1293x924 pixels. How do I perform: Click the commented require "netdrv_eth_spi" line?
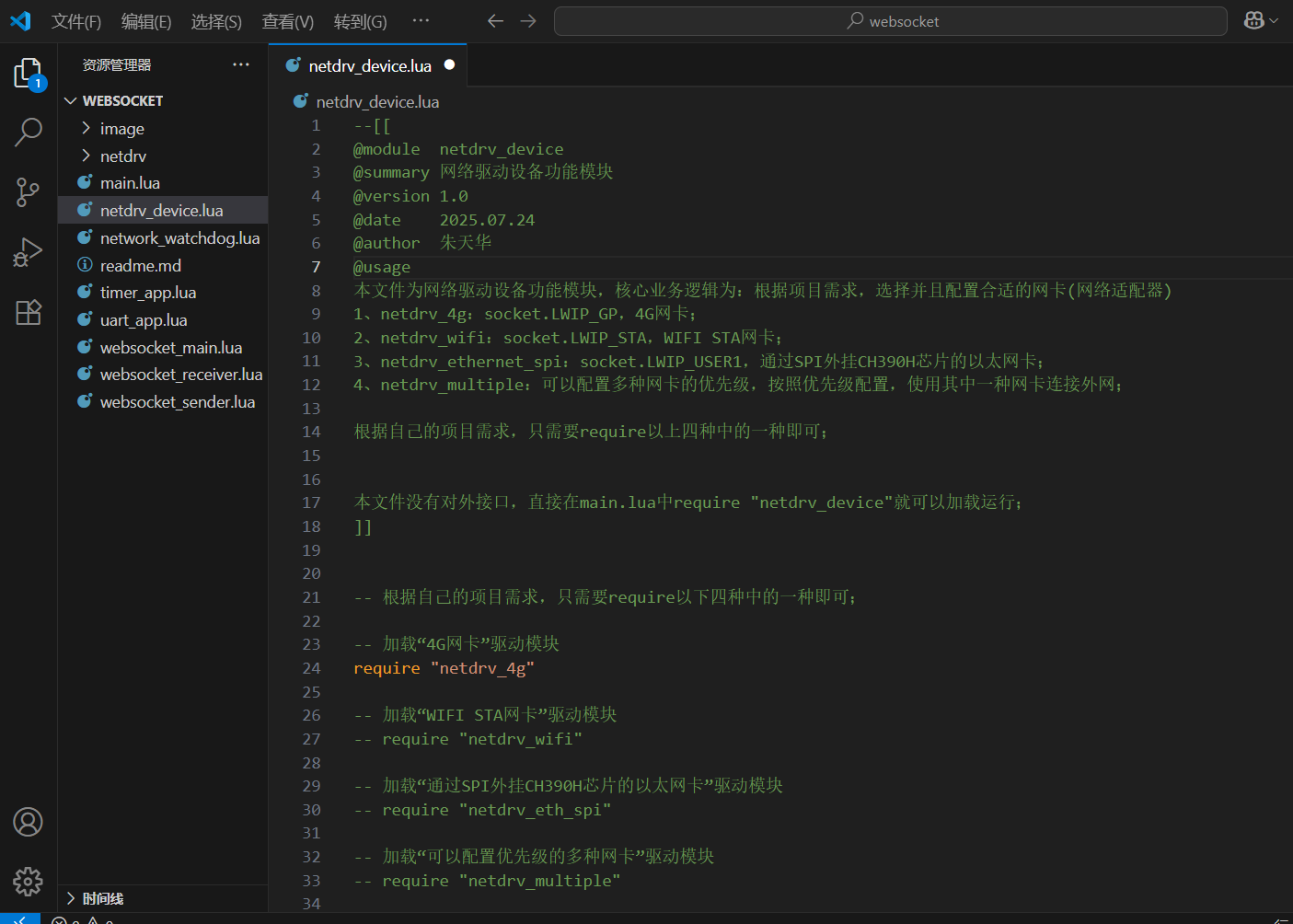click(x=482, y=810)
